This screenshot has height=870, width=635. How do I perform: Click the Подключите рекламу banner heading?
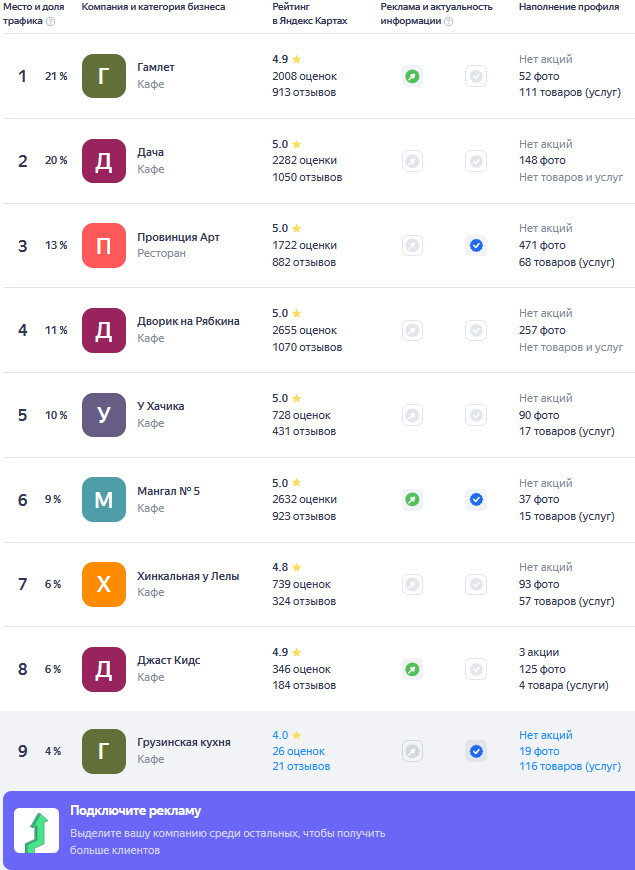(135, 811)
